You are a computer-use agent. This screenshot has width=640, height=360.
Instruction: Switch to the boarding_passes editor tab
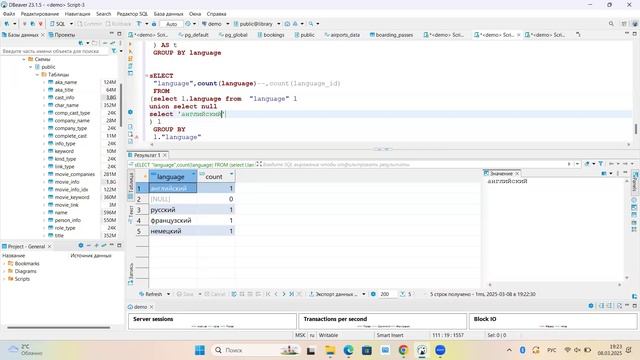(391, 35)
